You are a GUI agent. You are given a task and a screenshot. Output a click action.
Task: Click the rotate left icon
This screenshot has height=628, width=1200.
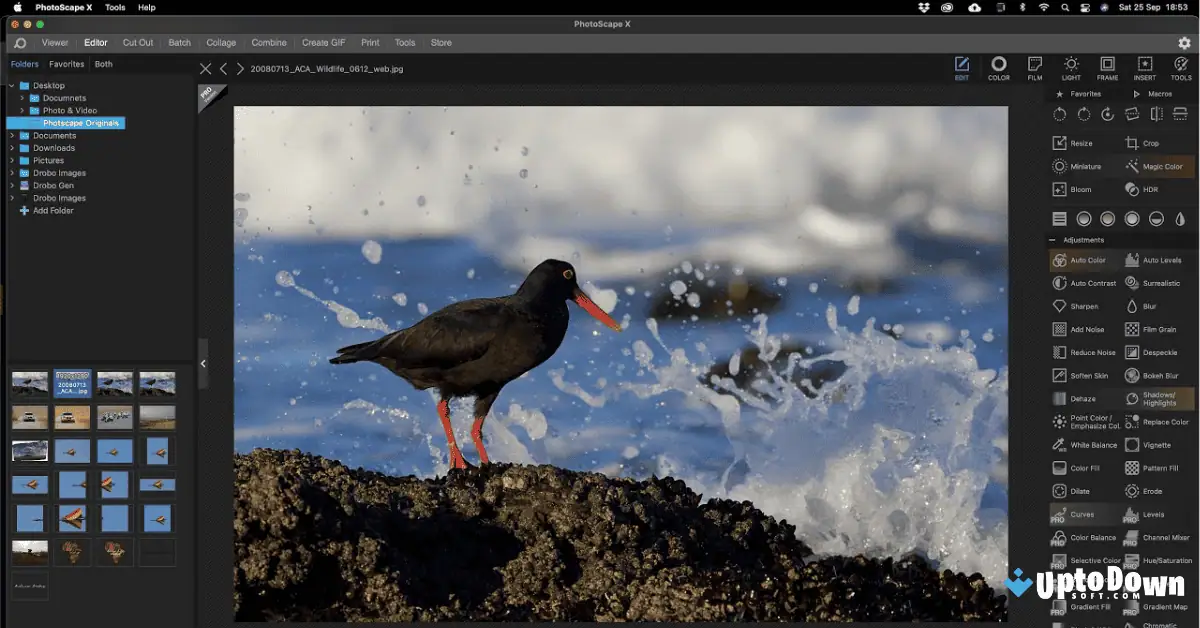pos(1062,114)
